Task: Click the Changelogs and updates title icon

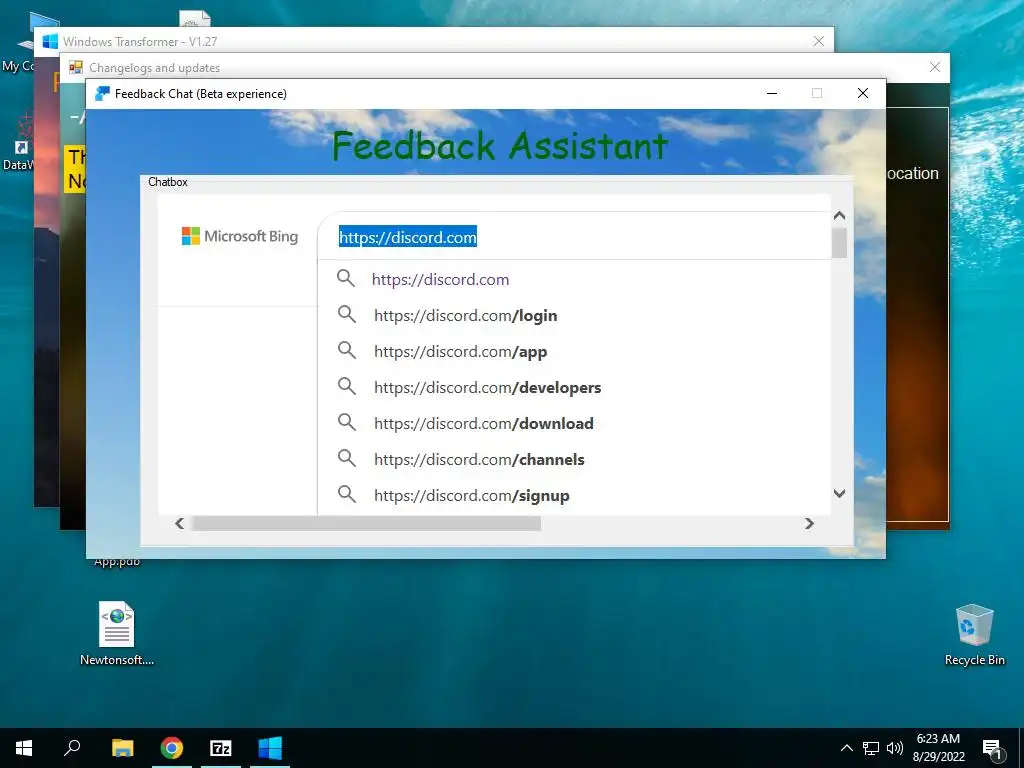Action: pos(76,67)
